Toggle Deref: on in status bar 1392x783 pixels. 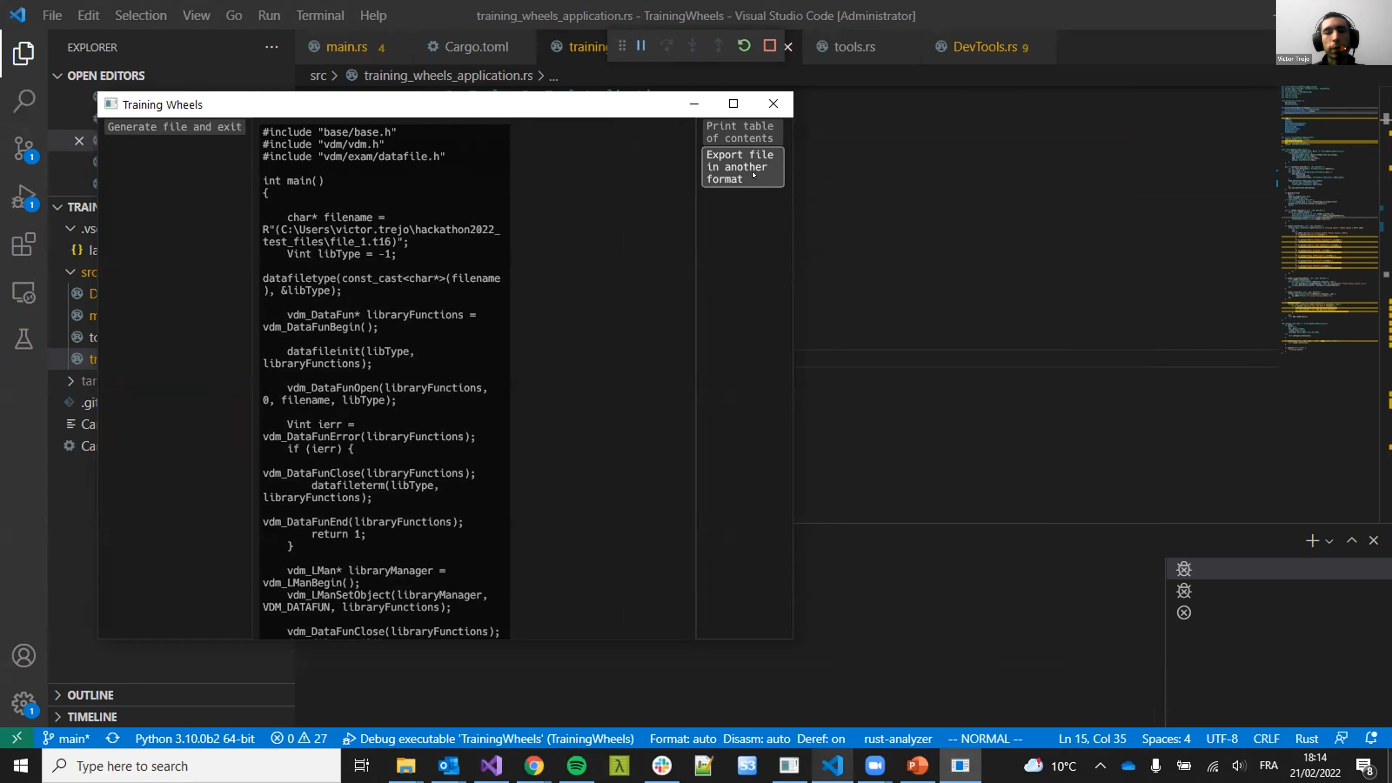tap(820, 739)
